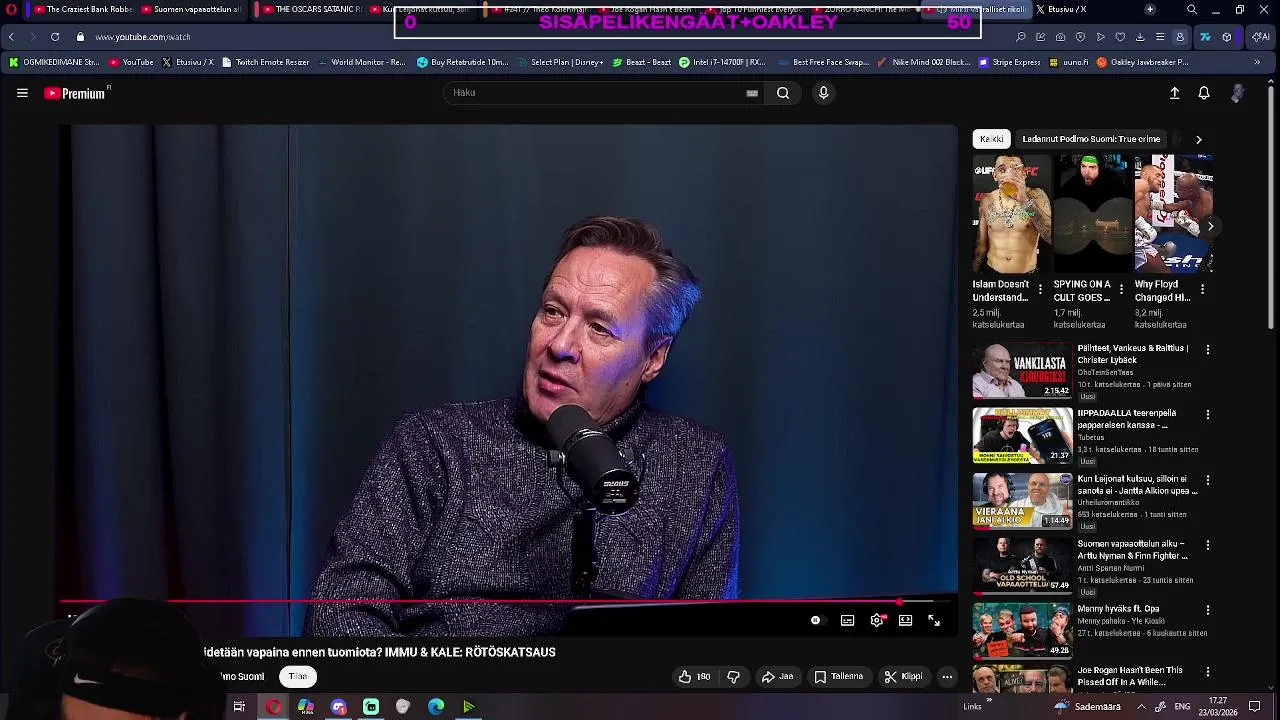
Task: Switch to 'The Craziest Bank Robbe' browser tab
Action: coord(83,9)
